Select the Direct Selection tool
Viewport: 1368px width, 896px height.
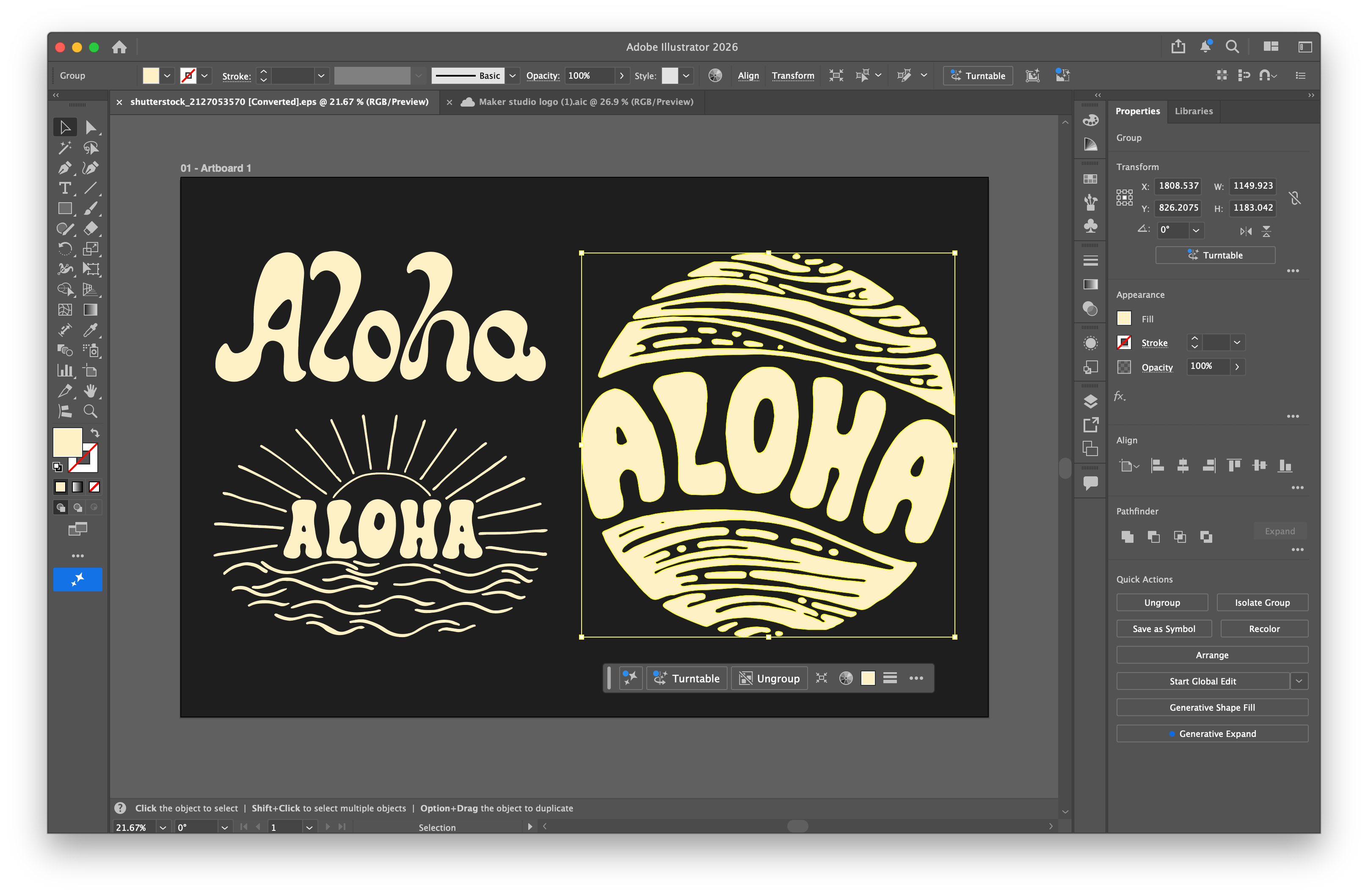point(90,127)
